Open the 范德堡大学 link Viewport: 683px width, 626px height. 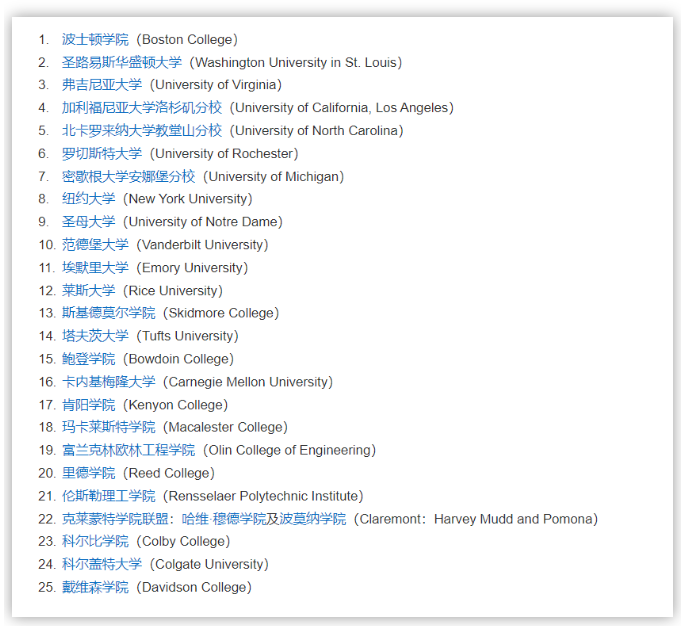95,245
